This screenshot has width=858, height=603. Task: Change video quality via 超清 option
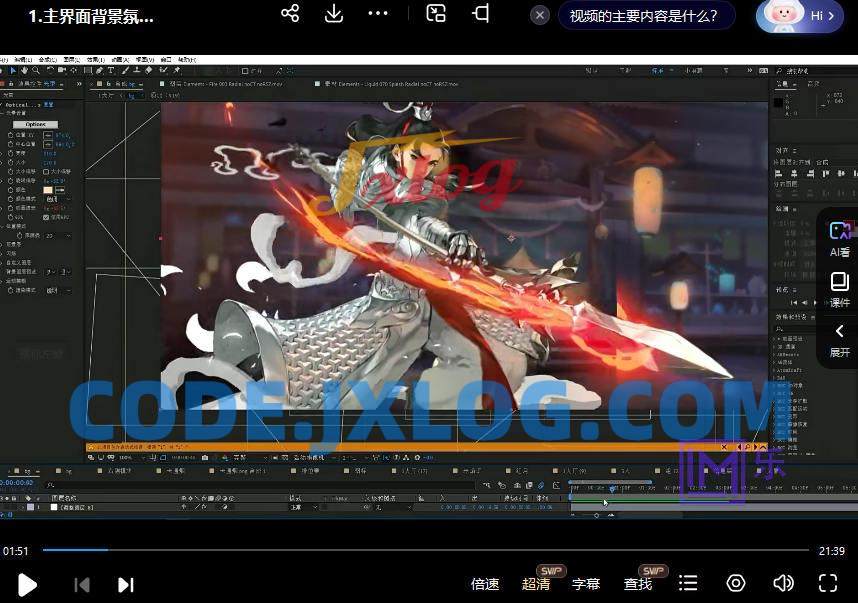(x=536, y=584)
